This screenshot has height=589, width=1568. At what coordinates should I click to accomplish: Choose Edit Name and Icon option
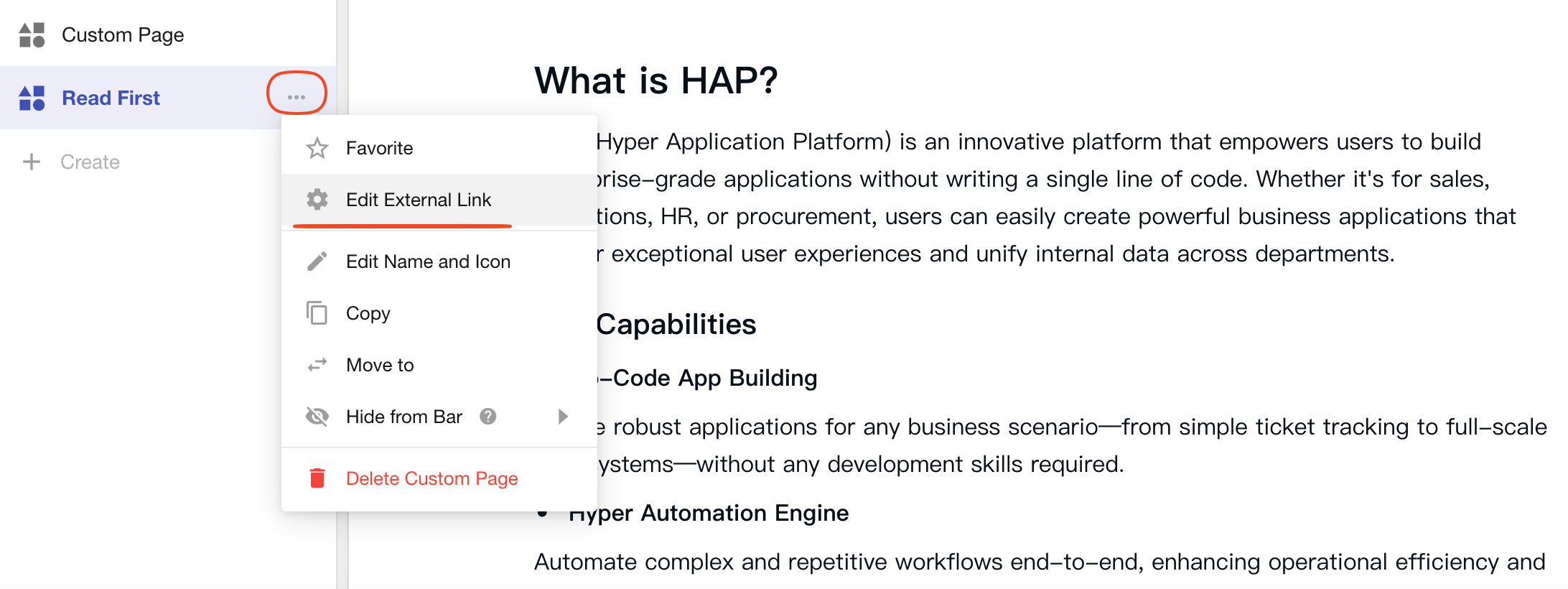428,261
